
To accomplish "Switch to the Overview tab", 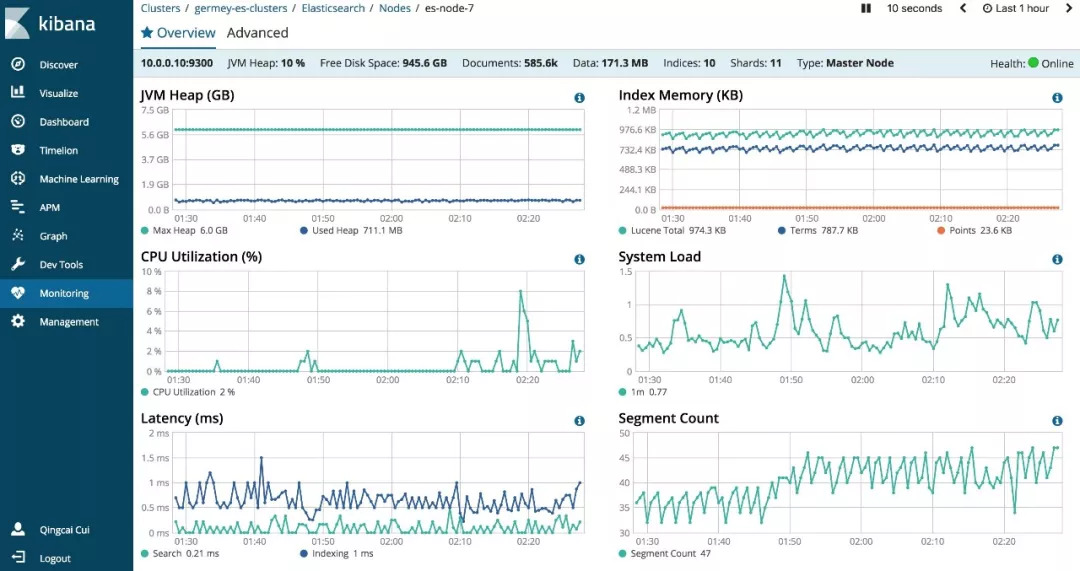I will (178, 32).
